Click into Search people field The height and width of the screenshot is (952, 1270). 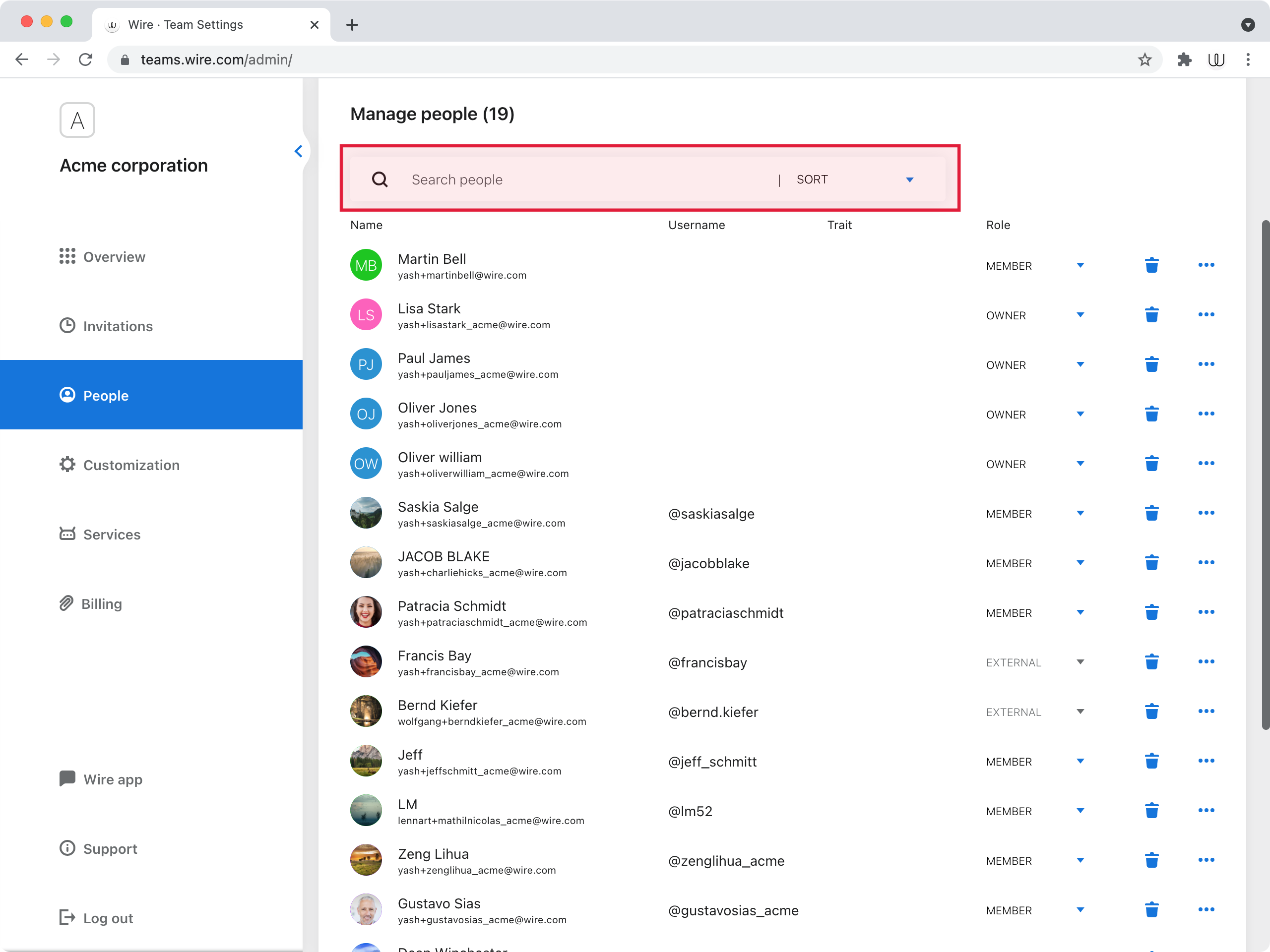585,179
